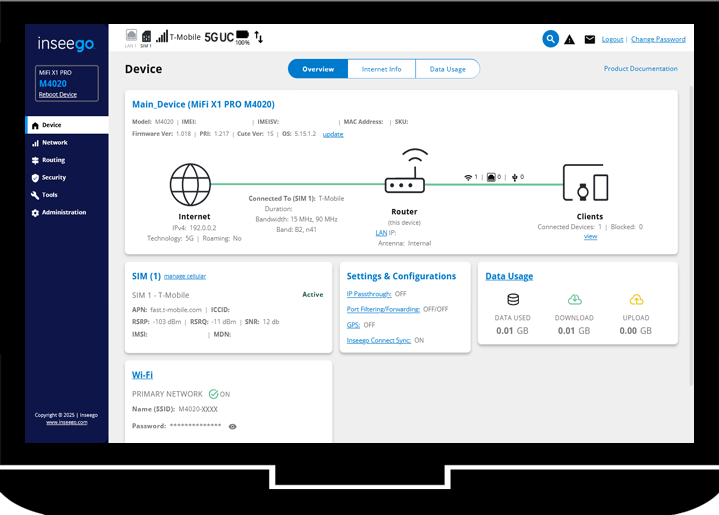
Task: Open the Security sidebar menu
Action: pos(67,177)
